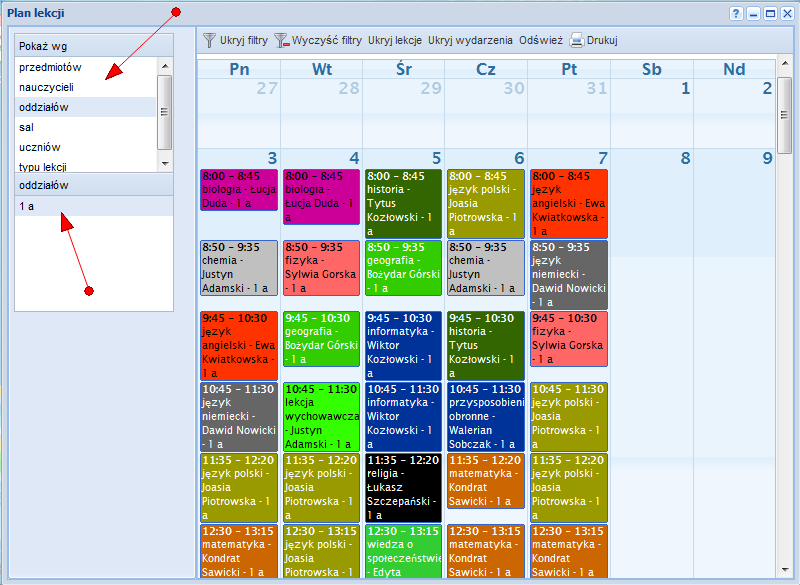The image size is (800, 585).
Task: Open Friday 8:00 język angielski lesson
Action: pyautogui.click(x=569, y=204)
